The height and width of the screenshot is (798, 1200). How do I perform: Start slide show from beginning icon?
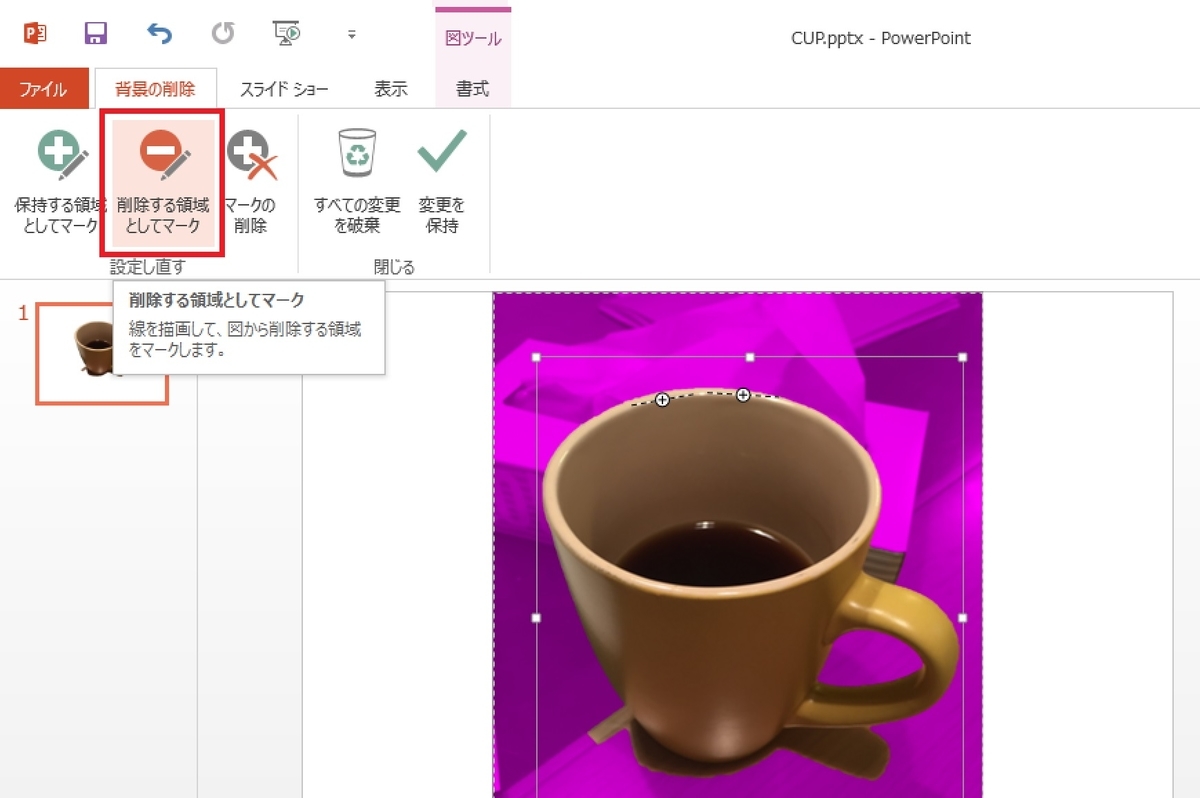pyautogui.click(x=287, y=34)
